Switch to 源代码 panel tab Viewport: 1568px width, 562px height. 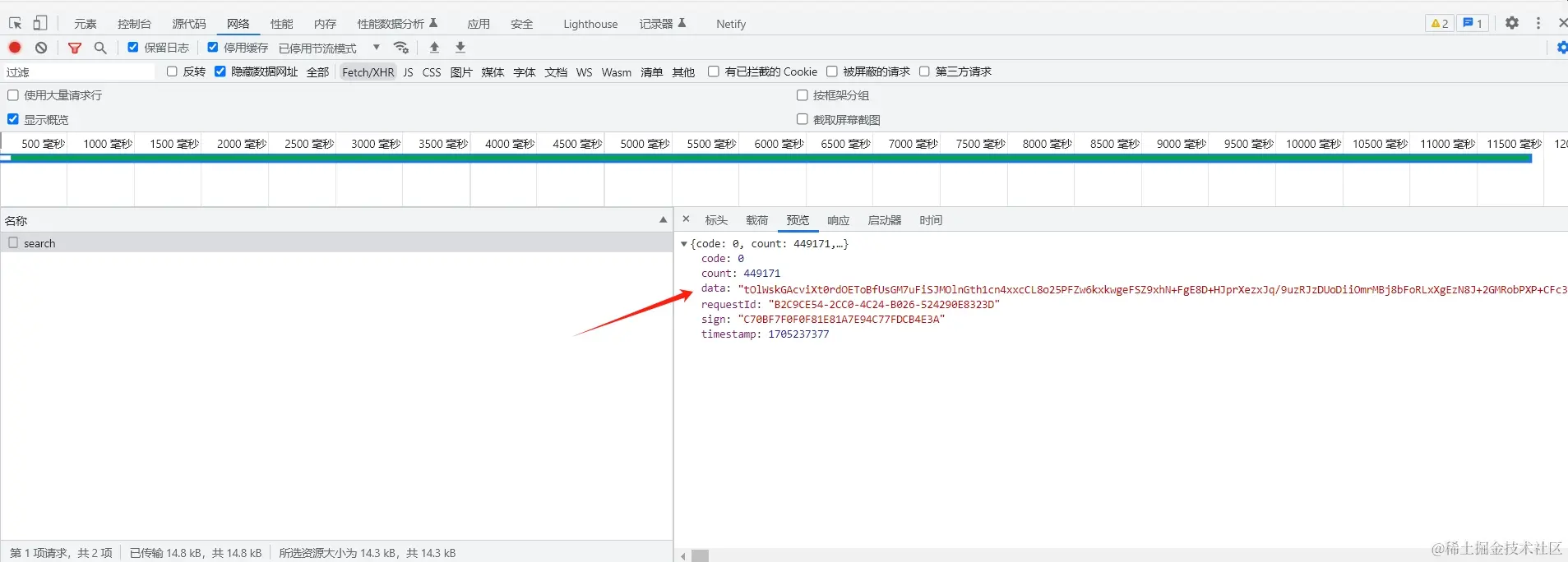point(189,24)
